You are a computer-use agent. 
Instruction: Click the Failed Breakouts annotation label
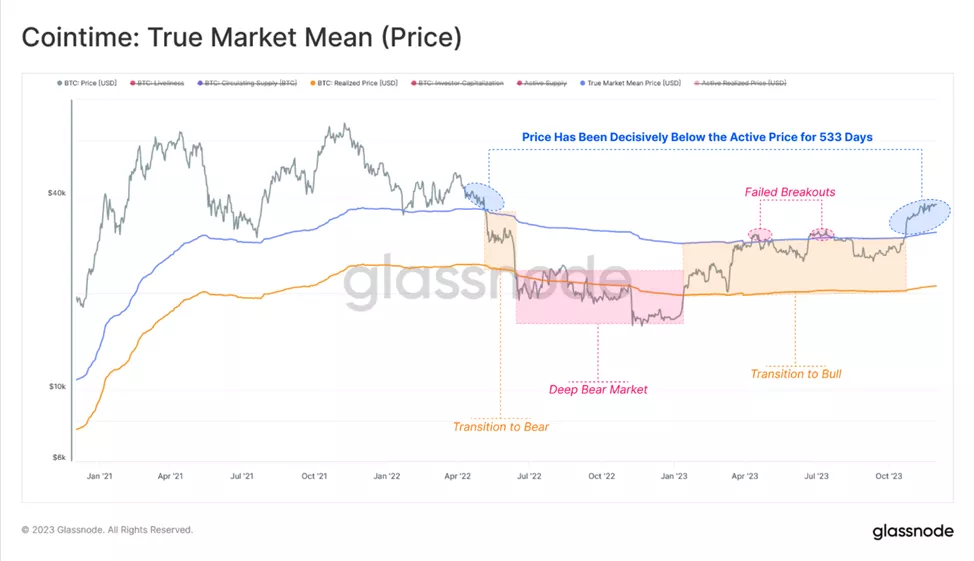pyautogui.click(x=789, y=191)
